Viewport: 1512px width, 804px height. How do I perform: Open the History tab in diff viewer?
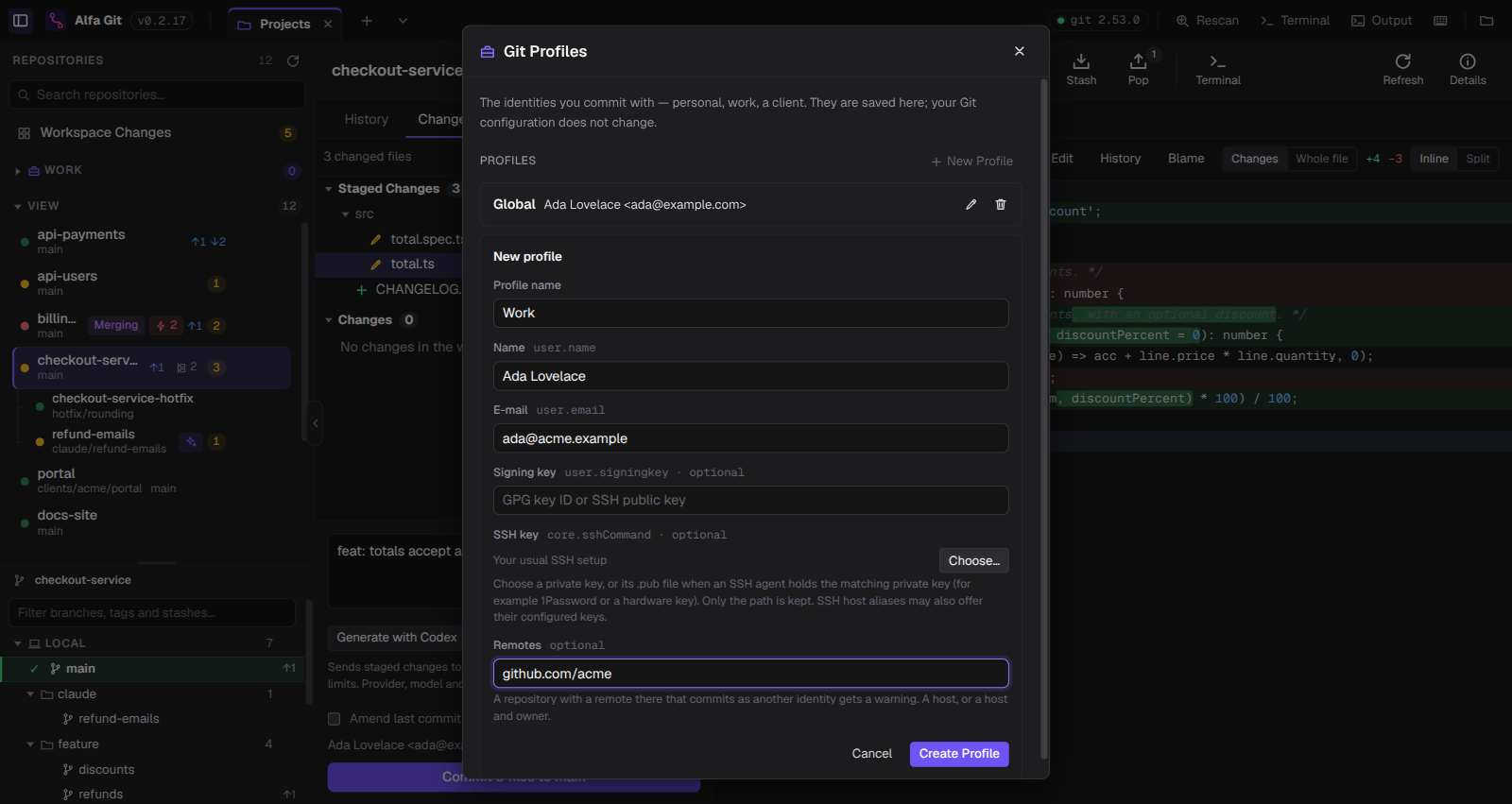click(x=1121, y=159)
